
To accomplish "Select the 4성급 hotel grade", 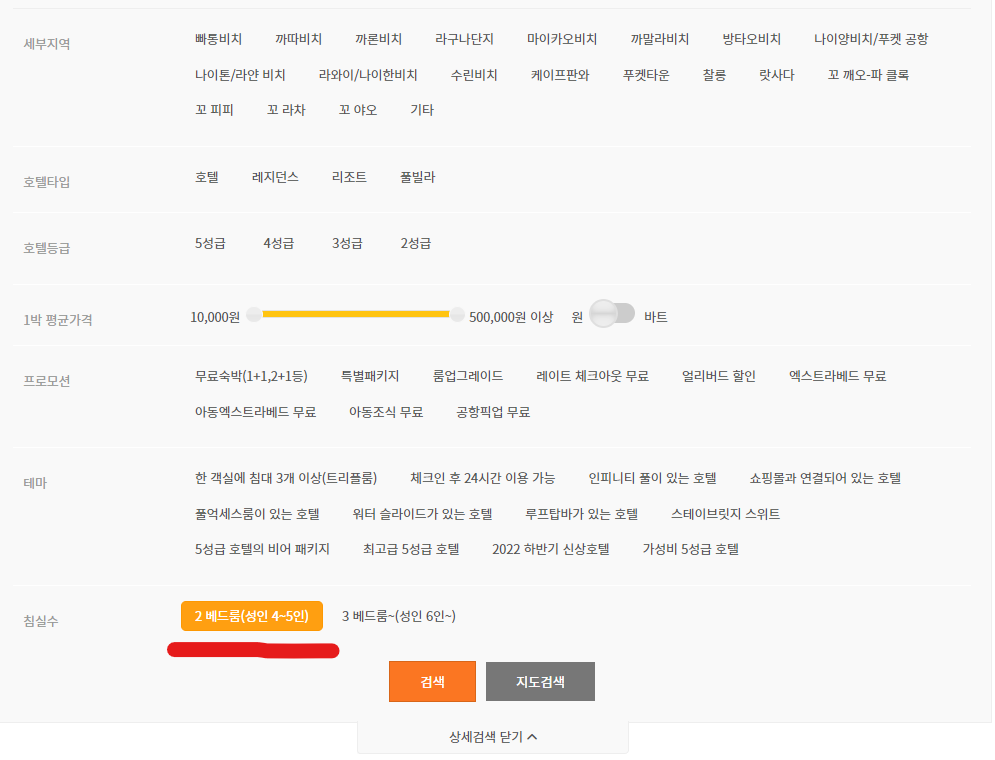I will click(x=279, y=243).
